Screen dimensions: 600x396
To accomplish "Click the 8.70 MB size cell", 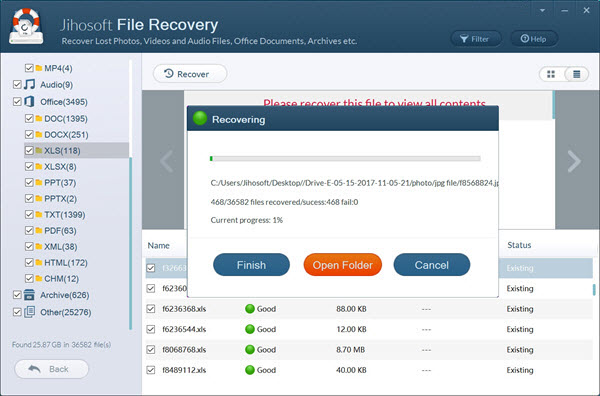I will click(351, 350).
